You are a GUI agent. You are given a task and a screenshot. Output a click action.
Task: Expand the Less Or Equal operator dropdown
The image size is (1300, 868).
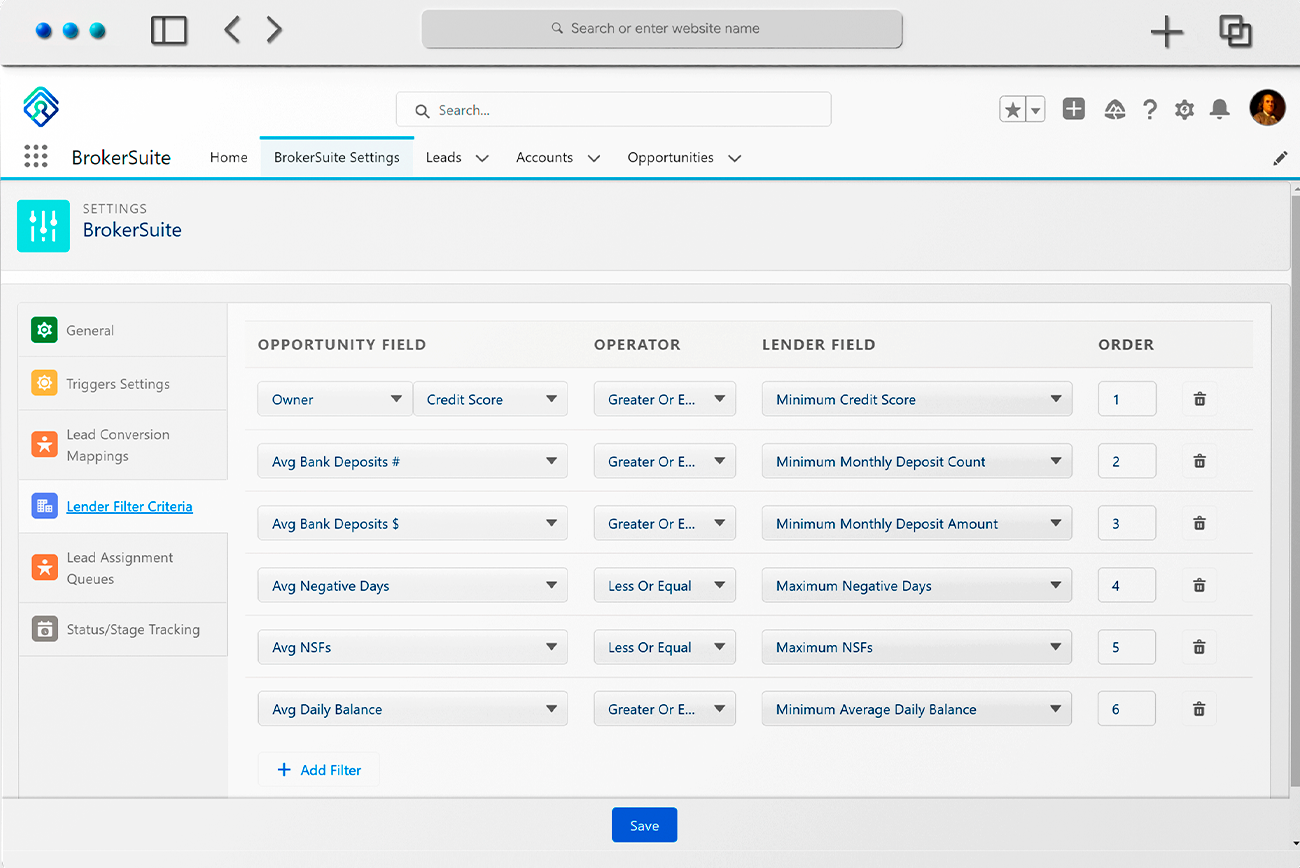664,585
